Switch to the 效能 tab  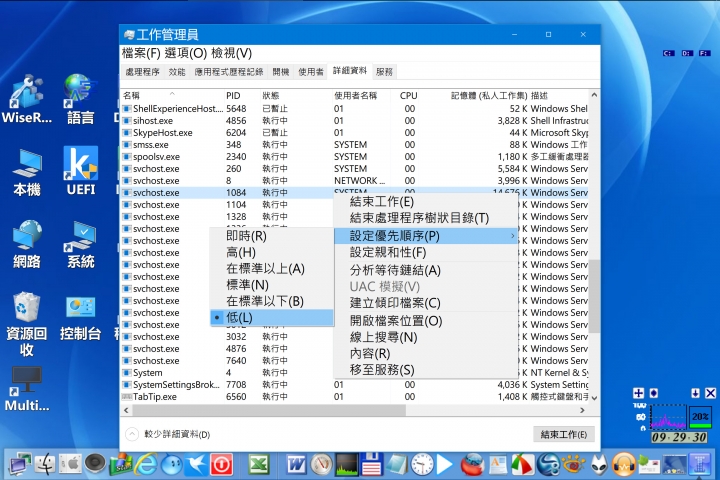click(177, 72)
